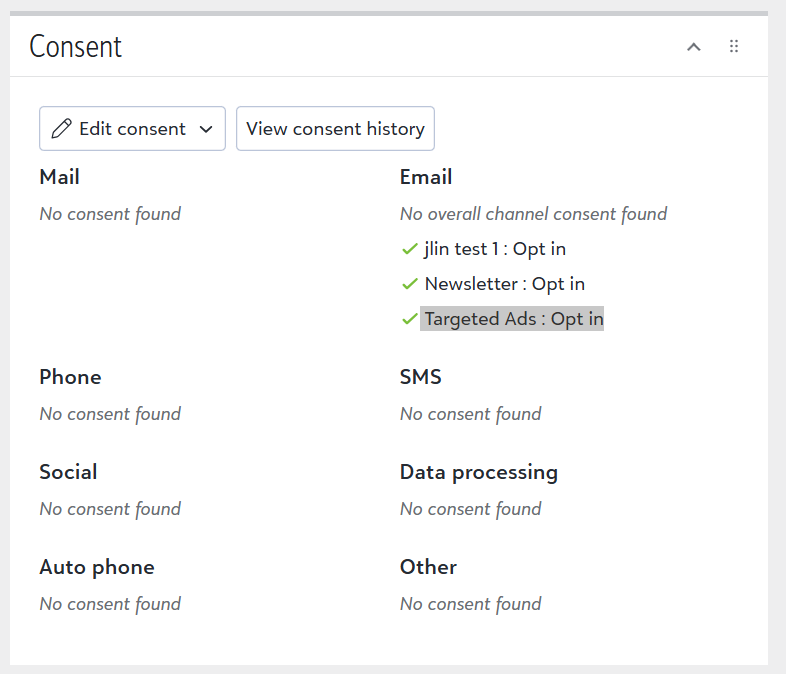
Task: Open View consent history
Action: click(335, 129)
